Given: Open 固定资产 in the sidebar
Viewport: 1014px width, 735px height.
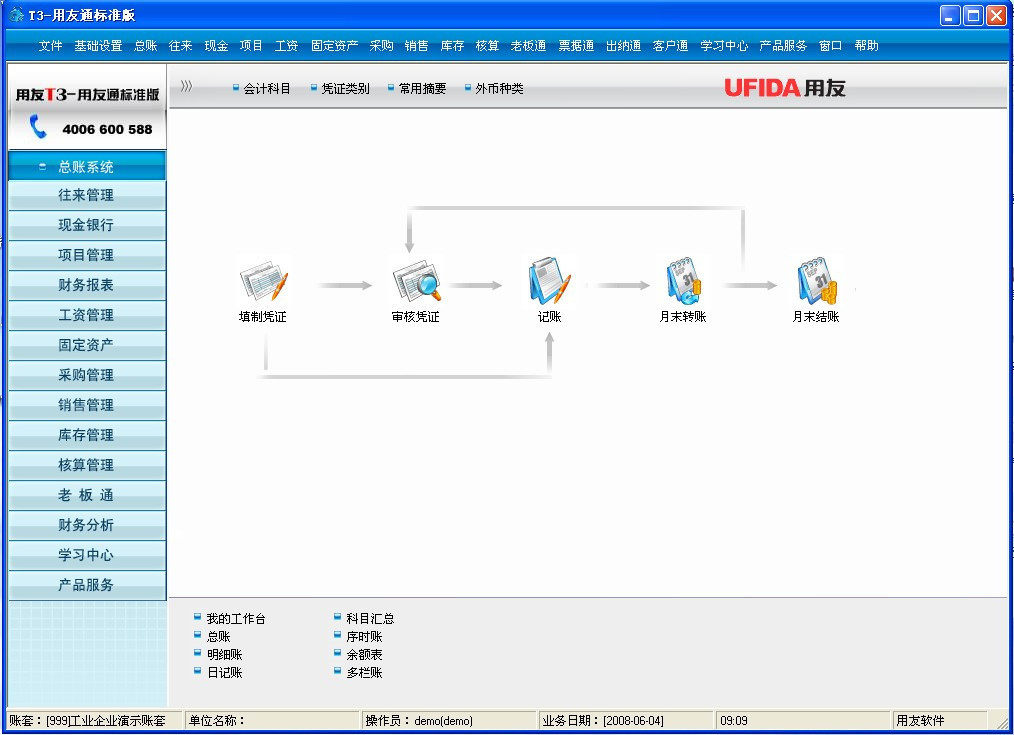Looking at the screenshot, I should [x=87, y=345].
